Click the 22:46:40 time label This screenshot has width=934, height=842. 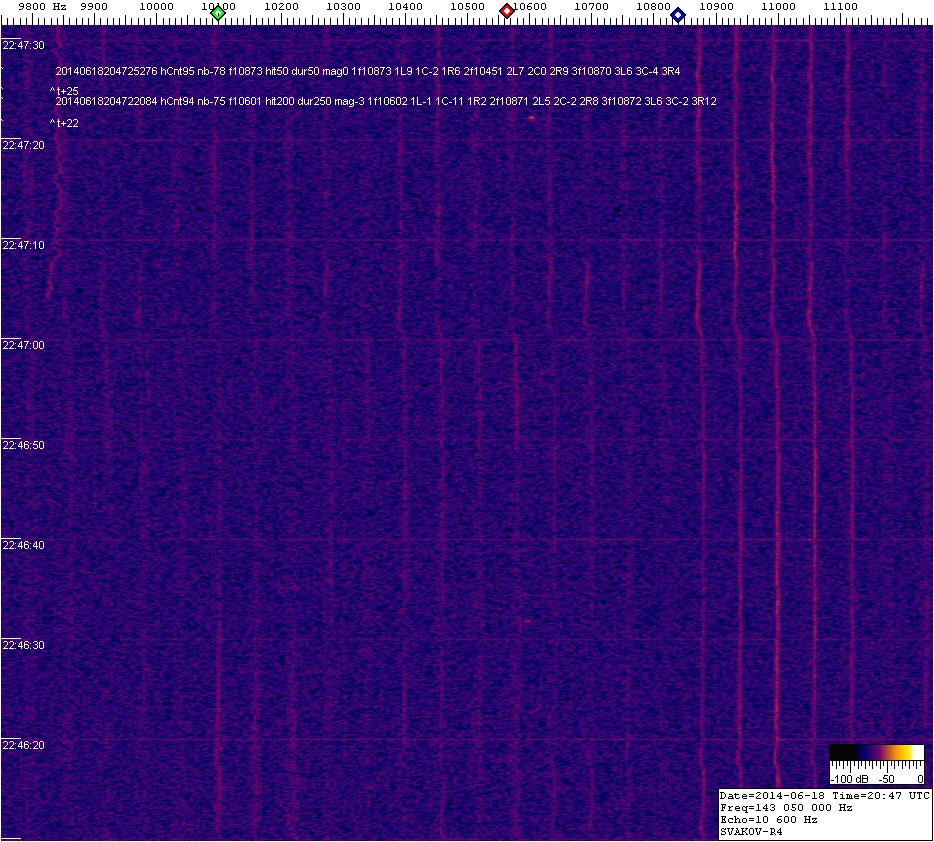point(23,545)
